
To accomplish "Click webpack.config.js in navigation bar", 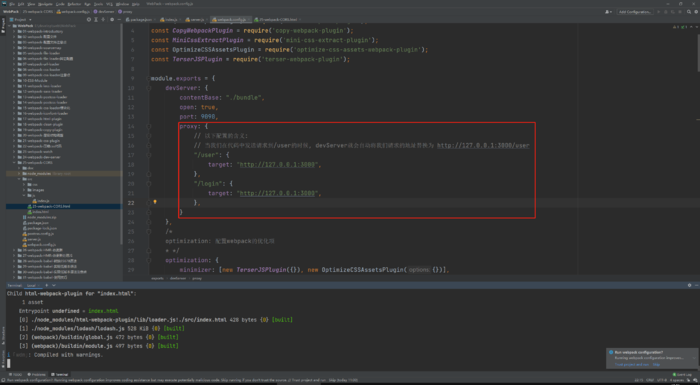I will coord(73,12).
